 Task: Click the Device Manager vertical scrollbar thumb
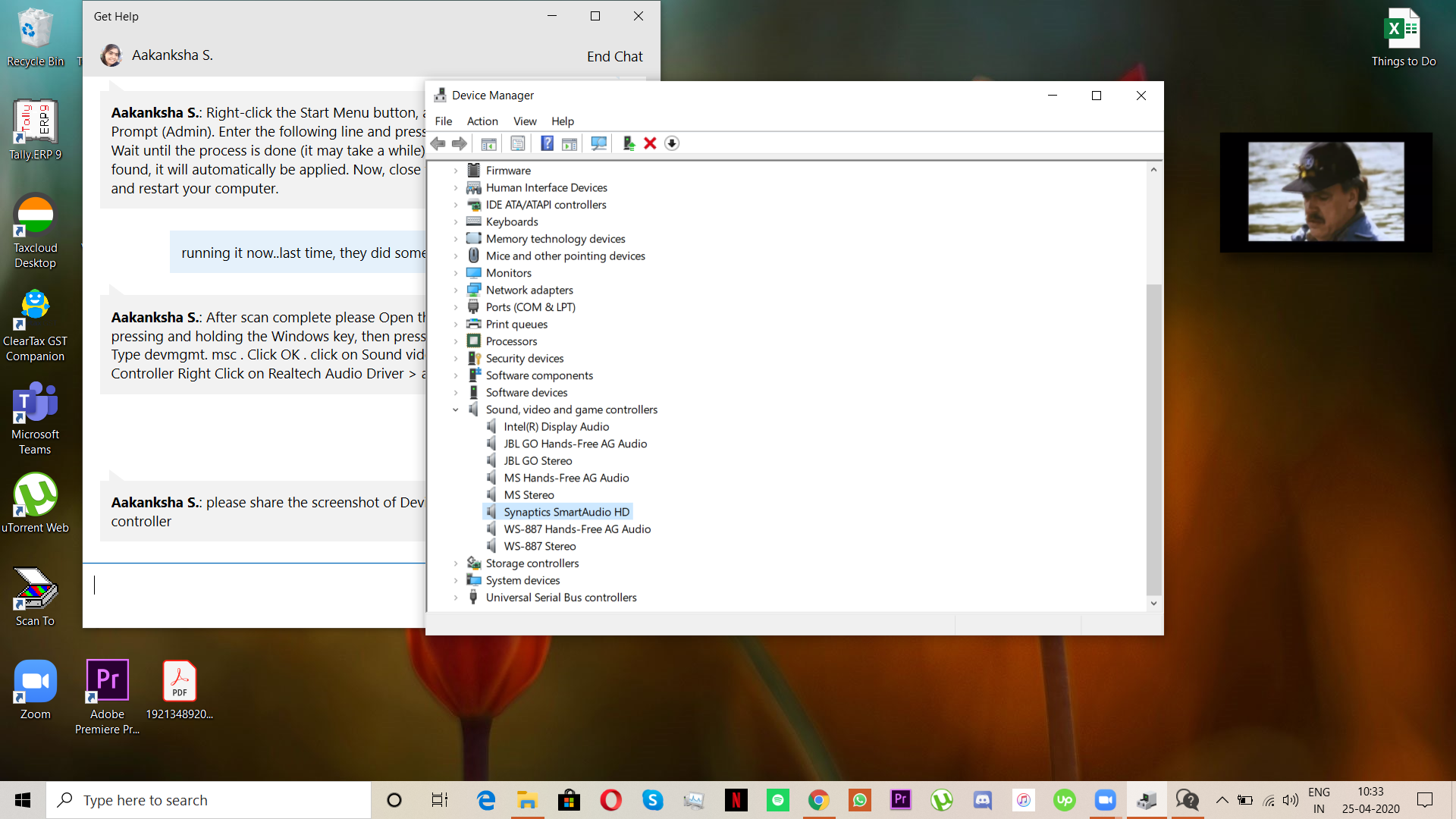(1153, 440)
